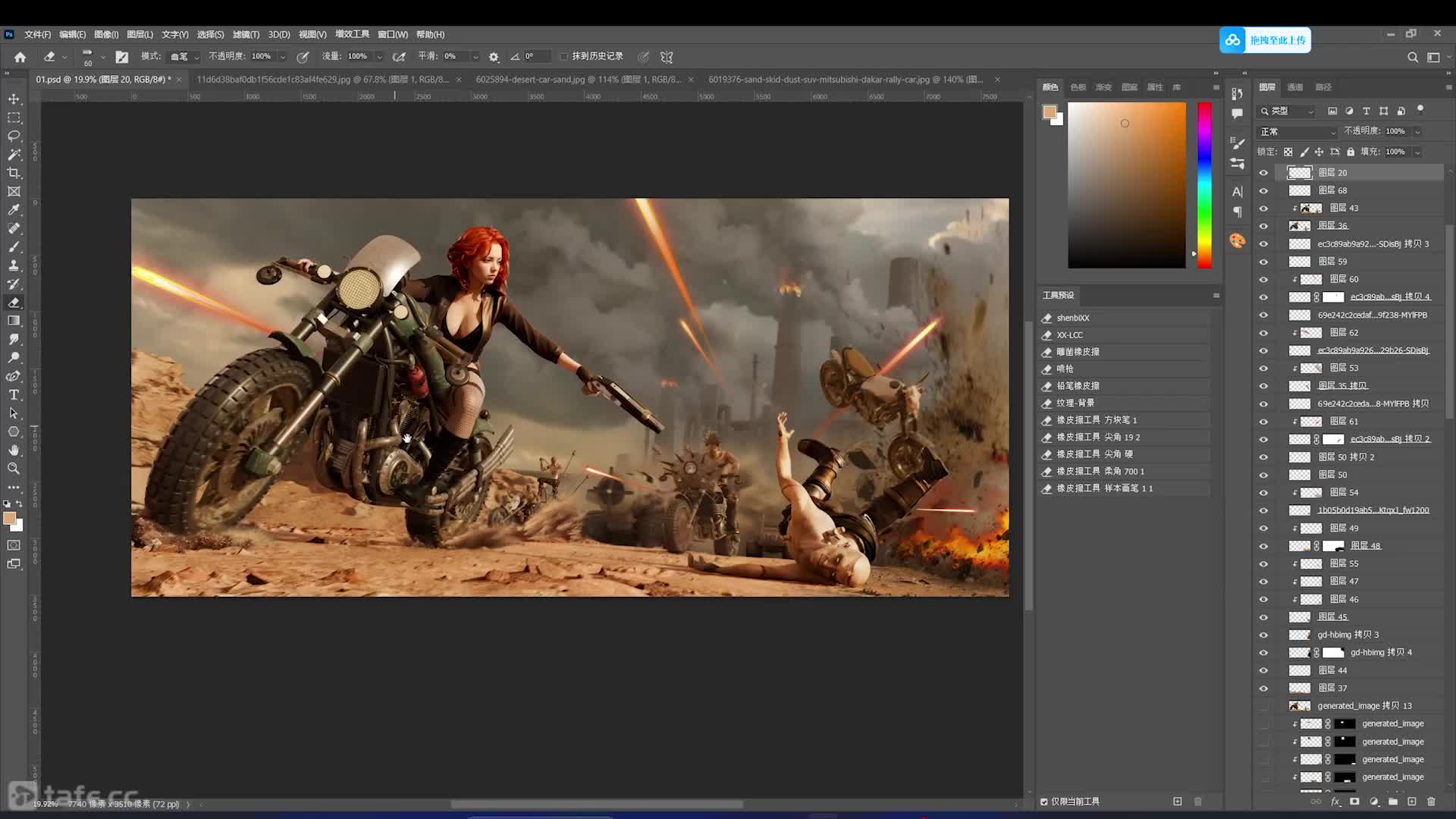The image size is (1456, 819).
Task: Click lock all layer icon
Action: click(x=1351, y=152)
